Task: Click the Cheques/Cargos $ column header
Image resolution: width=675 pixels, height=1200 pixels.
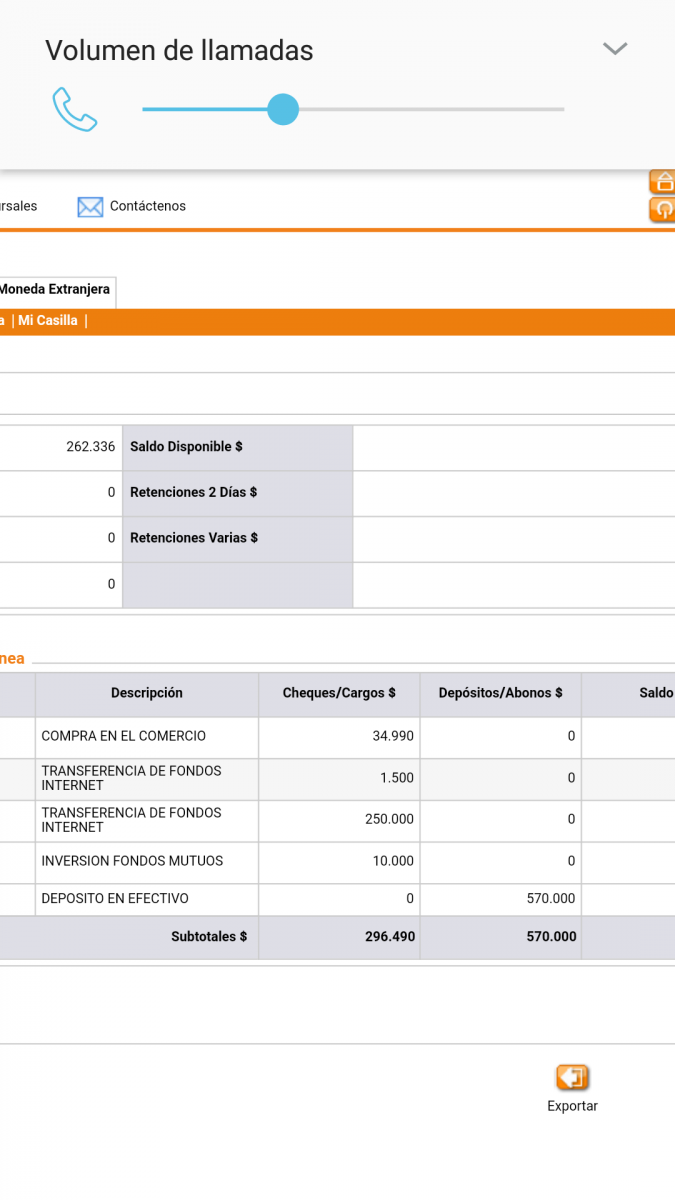Action: click(339, 693)
